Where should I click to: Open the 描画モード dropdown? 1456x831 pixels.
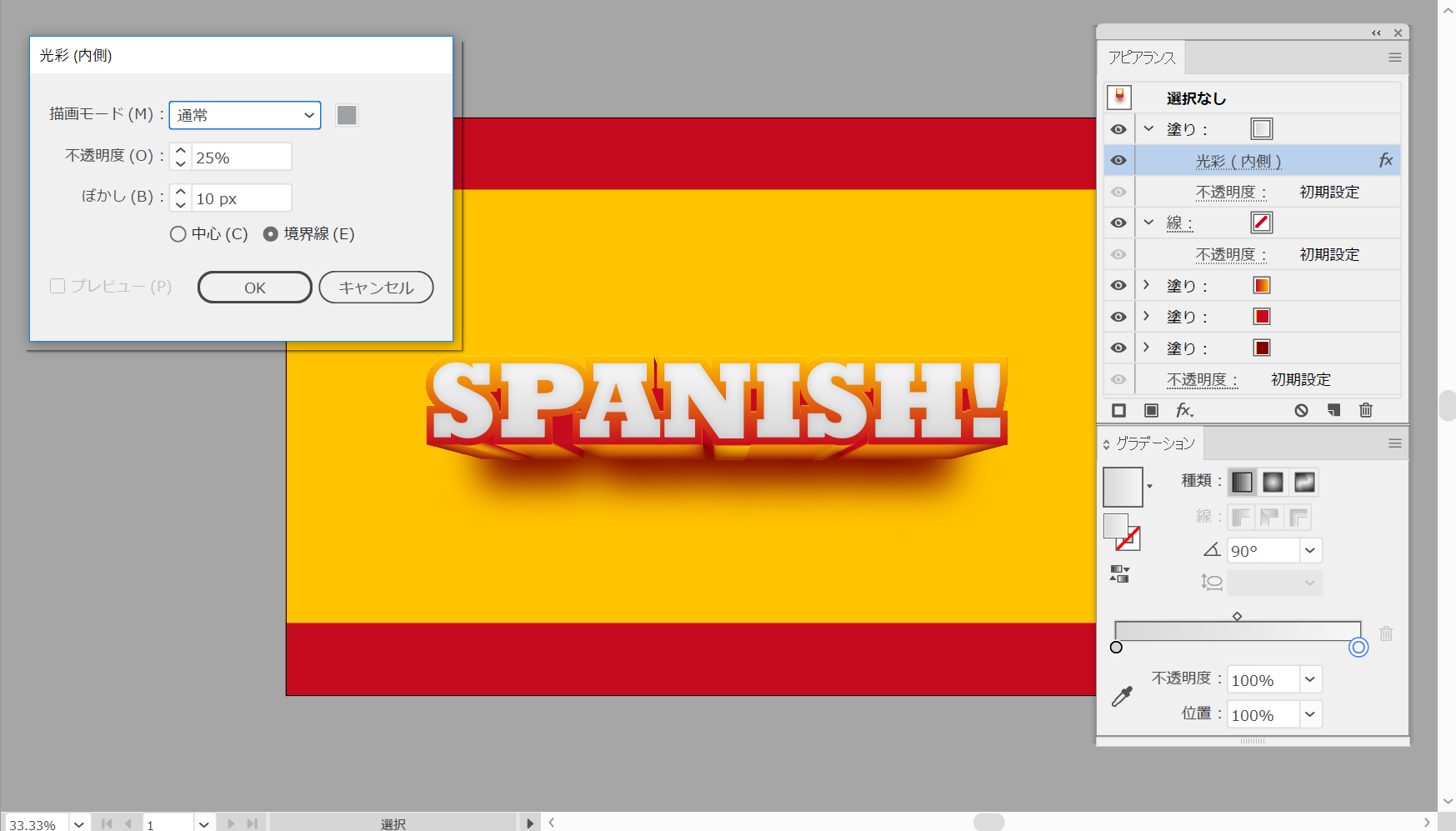coord(245,115)
